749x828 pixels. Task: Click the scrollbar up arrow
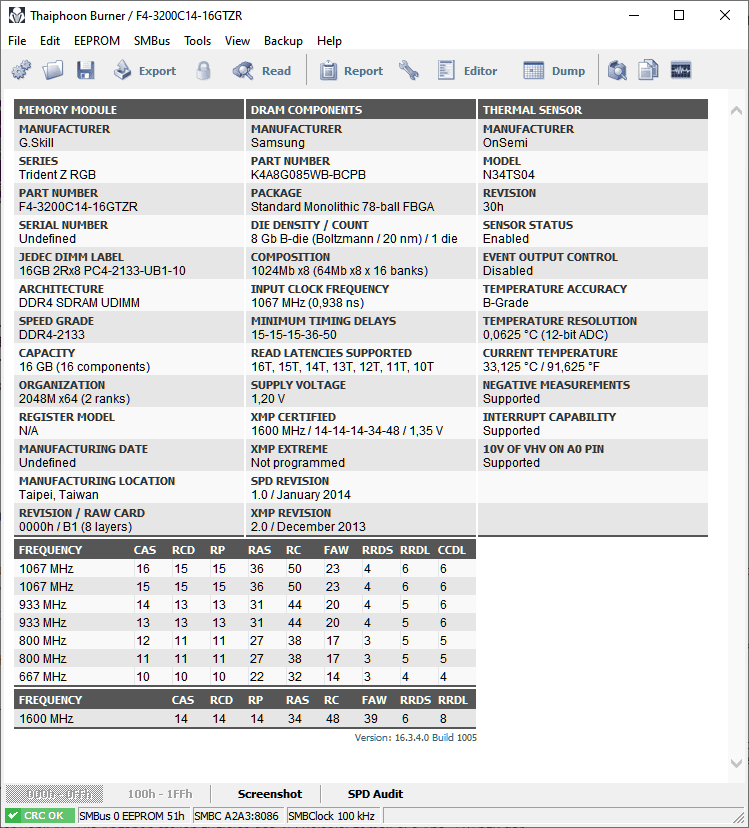[736, 110]
